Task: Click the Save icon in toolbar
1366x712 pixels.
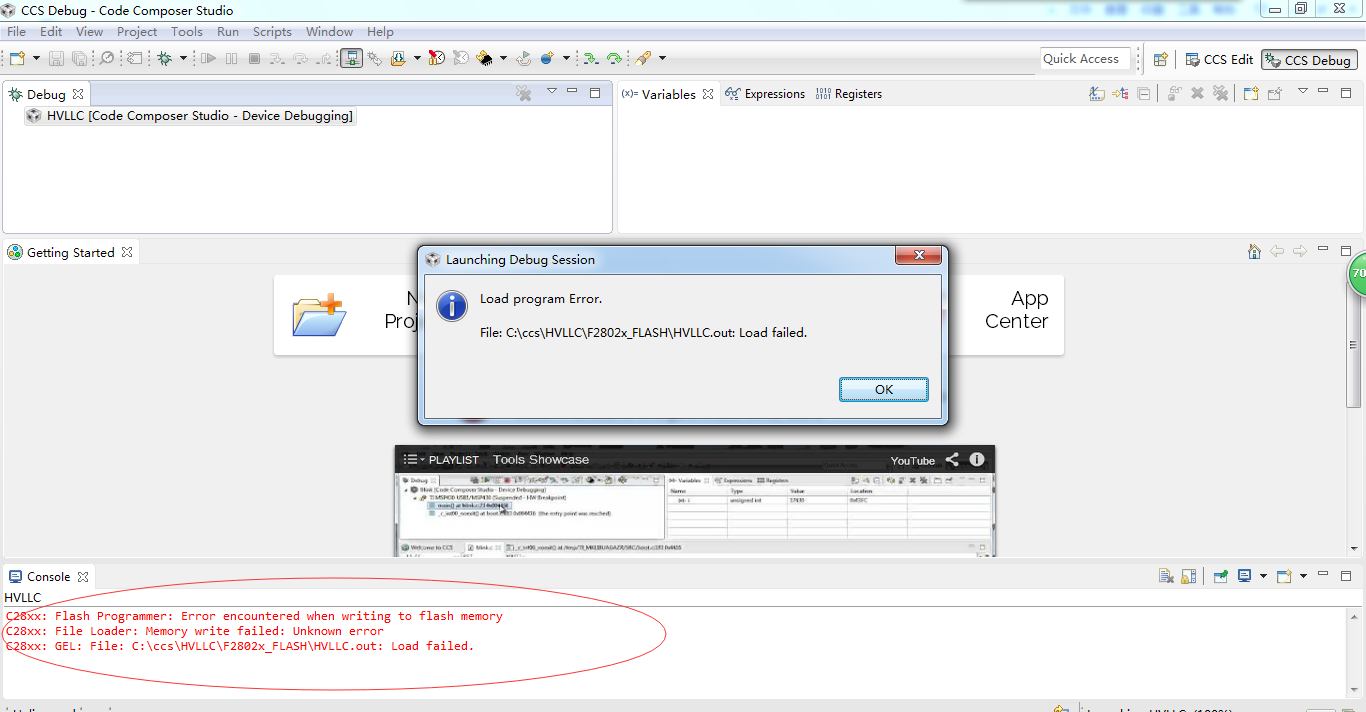Action: coord(56,58)
